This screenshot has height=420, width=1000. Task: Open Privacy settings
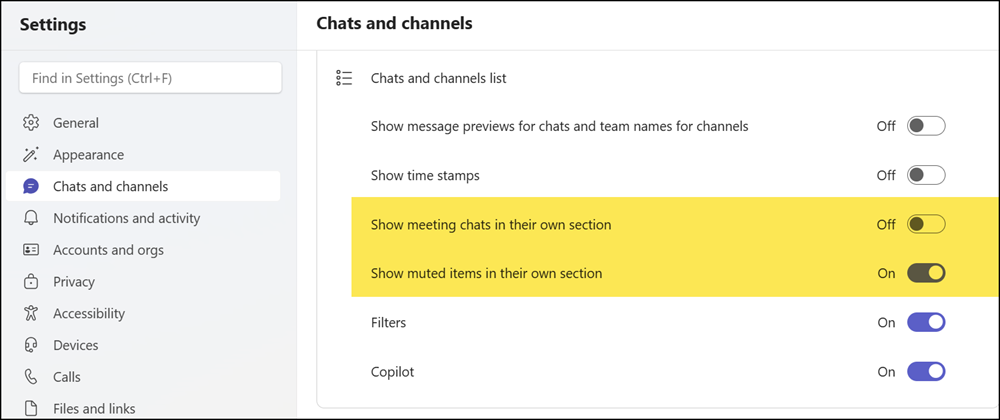click(143, 281)
